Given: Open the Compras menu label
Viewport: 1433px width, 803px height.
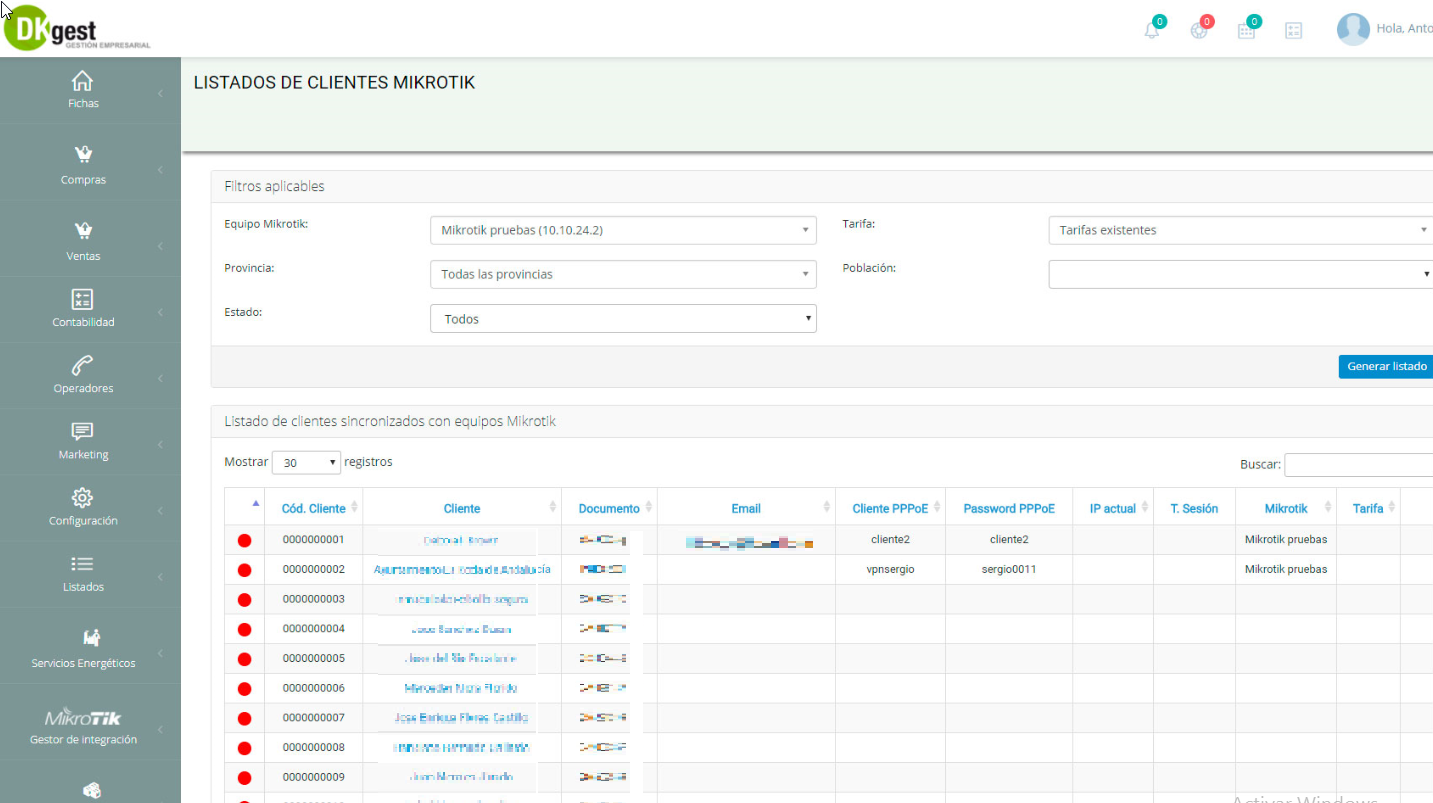Looking at the screenshot, I should tap(83, 180).
